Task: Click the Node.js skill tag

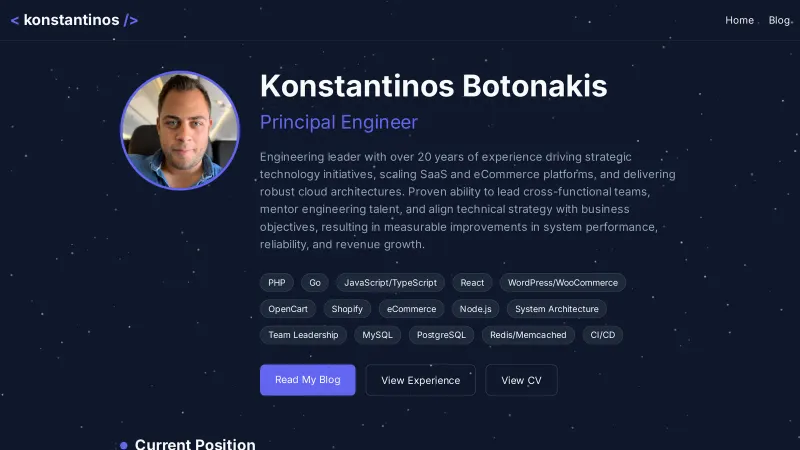Action: [475, 309]
